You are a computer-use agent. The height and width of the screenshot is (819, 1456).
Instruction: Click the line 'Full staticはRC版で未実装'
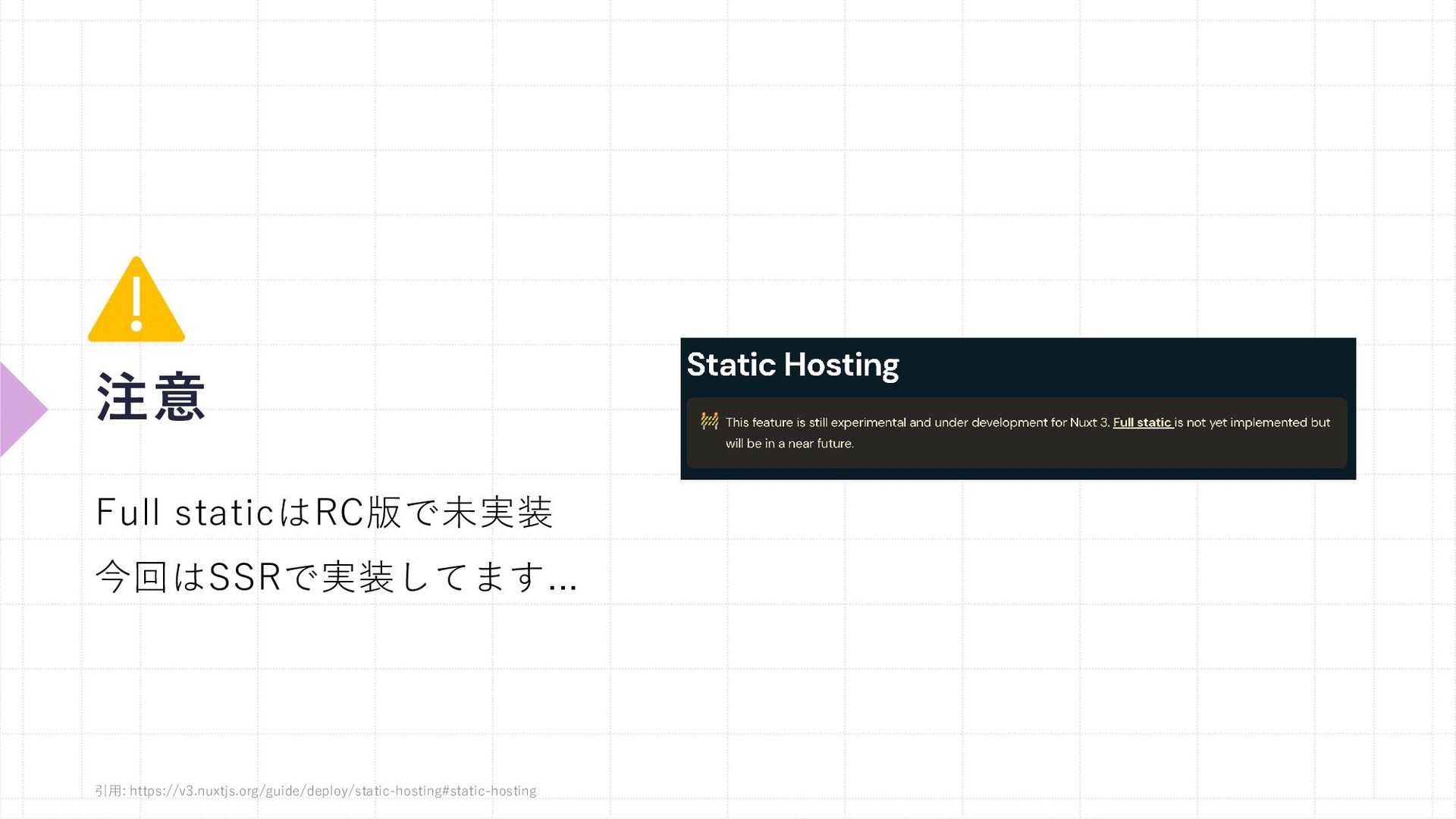(x=325, y=512)
